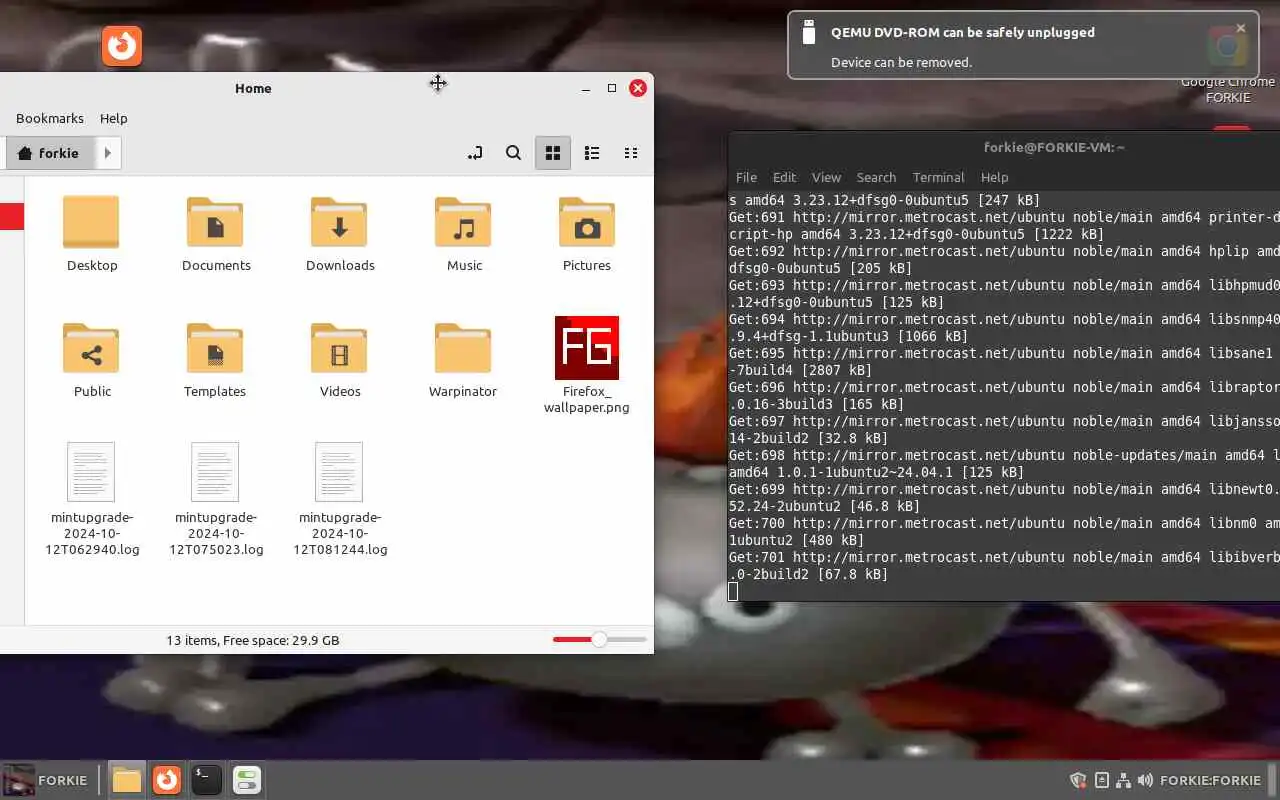Click the FORKIE:FORKIE clock text in panel
The height and width of the screenshot is (800, 1280).
pos(1210,780)
